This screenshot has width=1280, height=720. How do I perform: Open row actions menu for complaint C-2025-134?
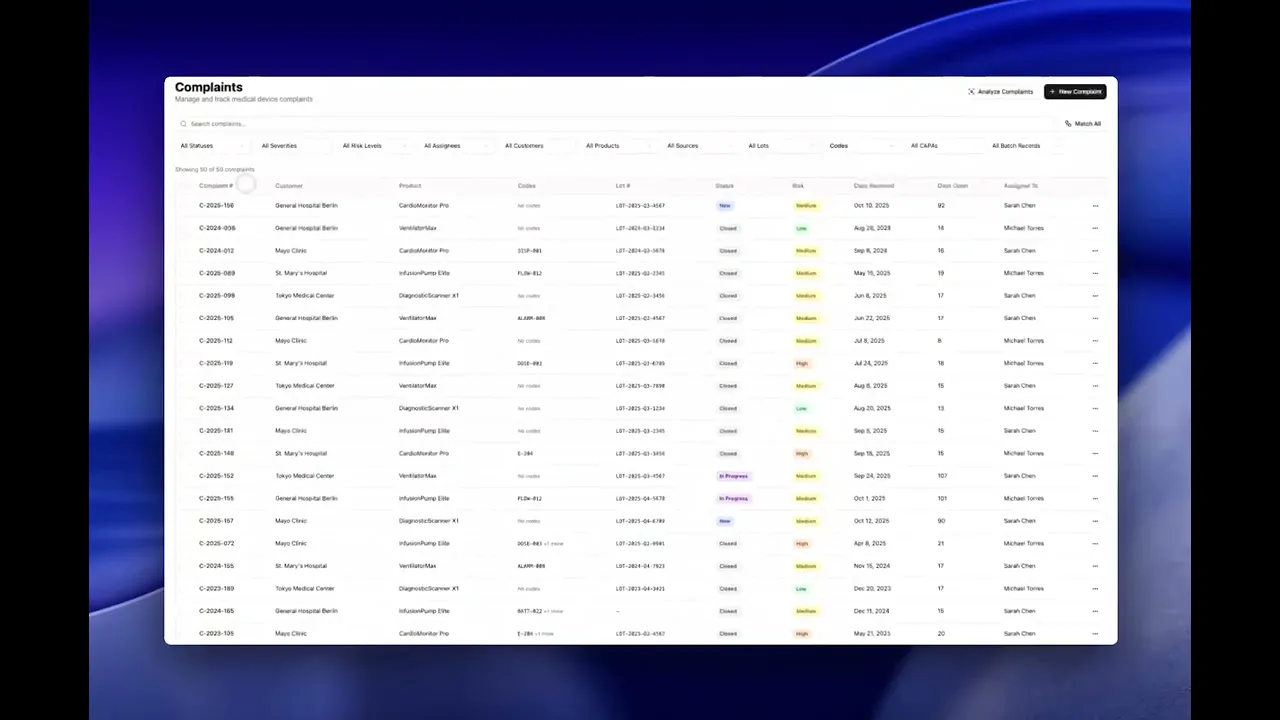coord(1095,408)
